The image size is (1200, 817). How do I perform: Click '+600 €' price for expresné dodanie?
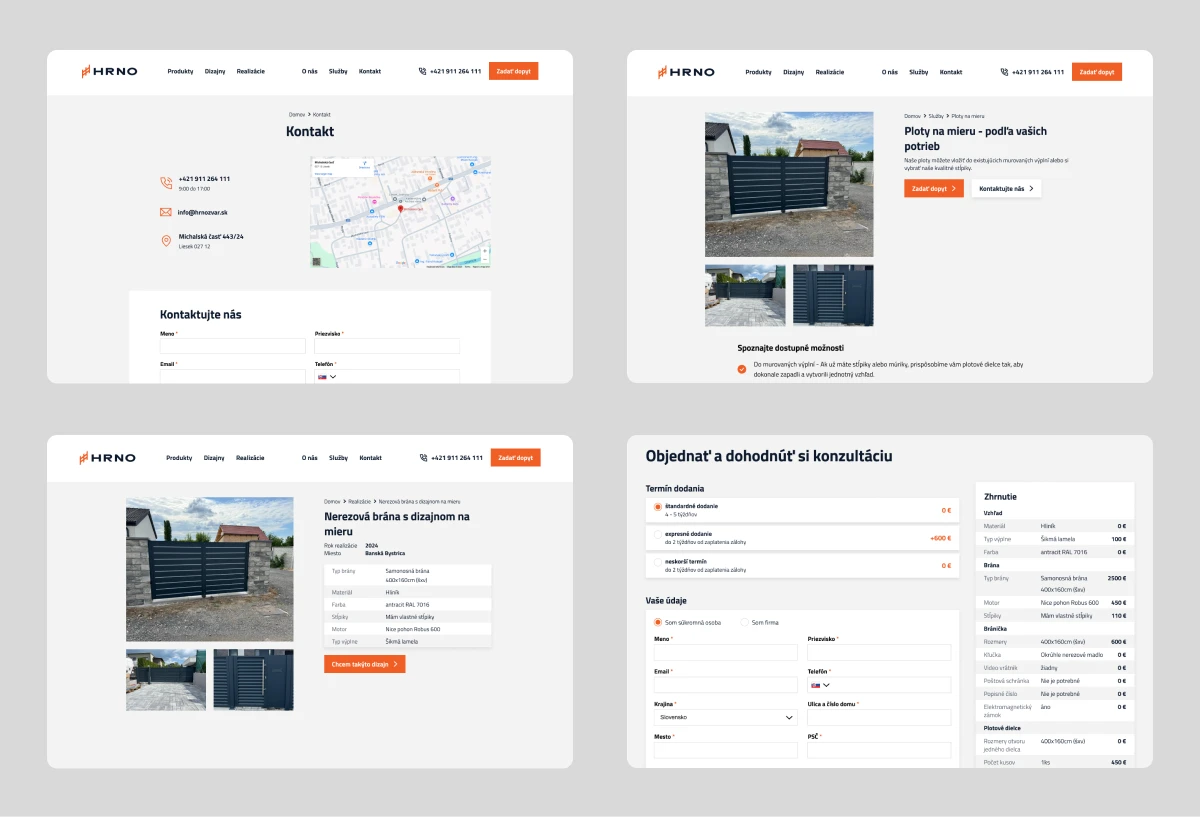(x=940, y=538)
